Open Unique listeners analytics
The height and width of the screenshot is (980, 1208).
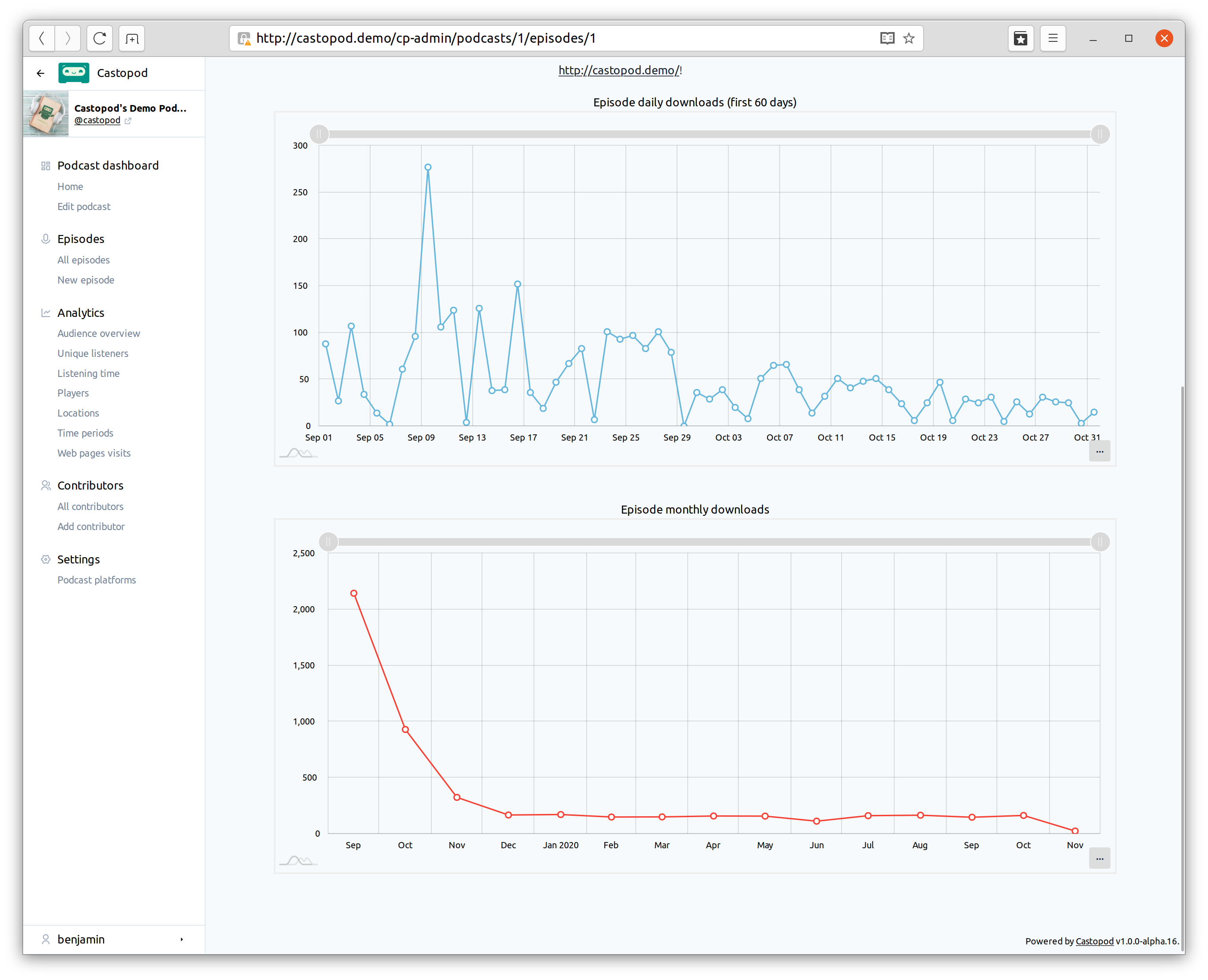93,353
